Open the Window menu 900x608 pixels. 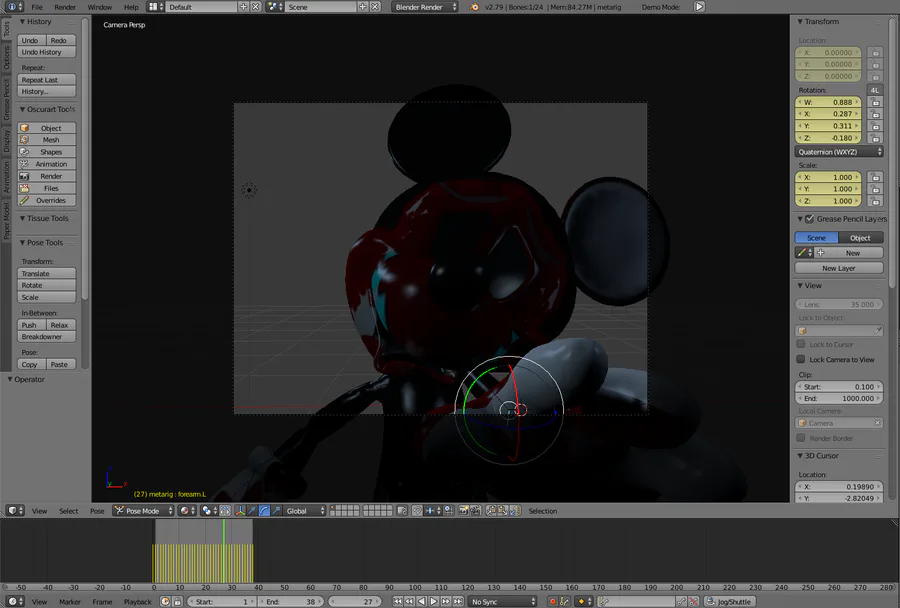tap(99, 7)
